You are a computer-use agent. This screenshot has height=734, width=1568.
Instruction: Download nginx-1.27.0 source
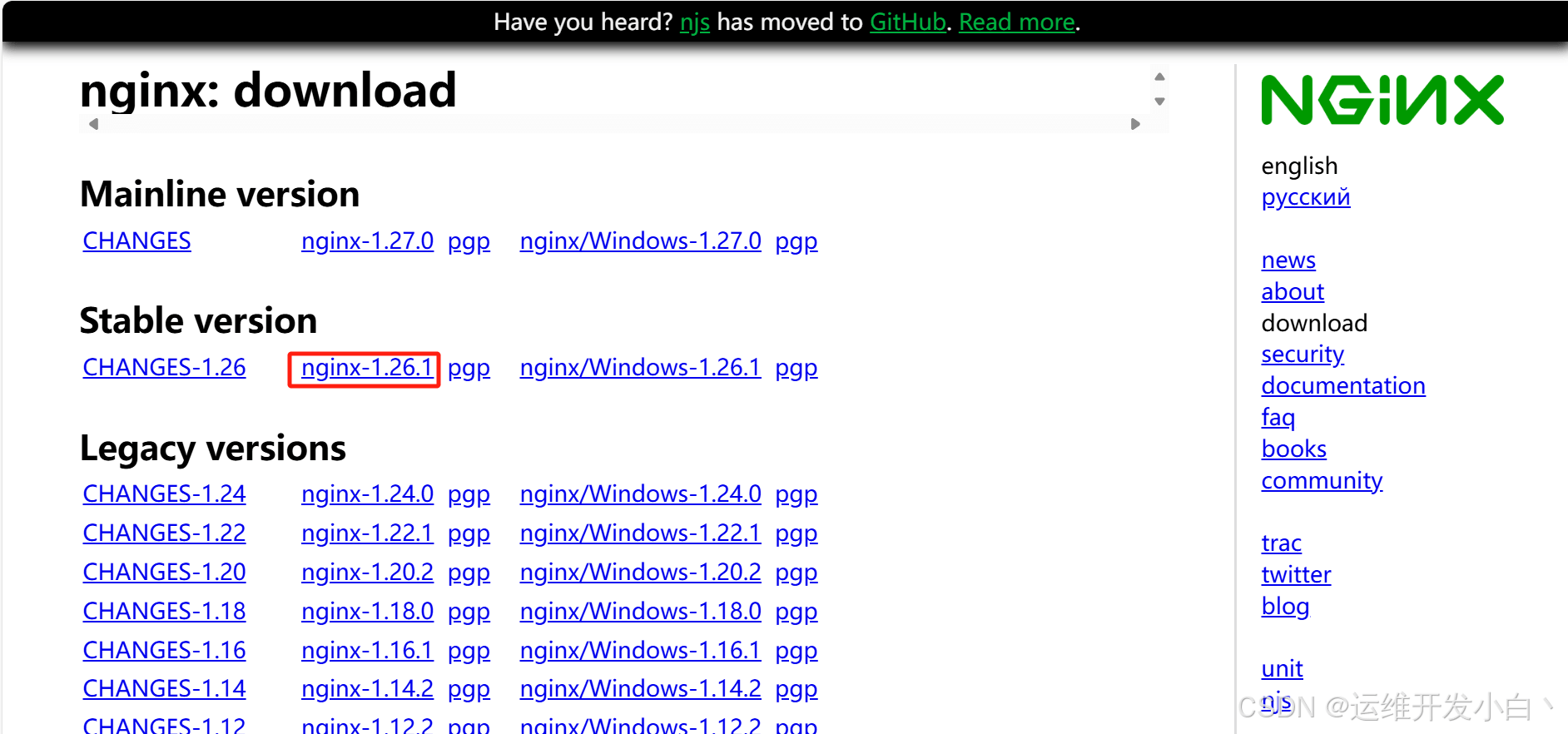(x=367, y=241)
